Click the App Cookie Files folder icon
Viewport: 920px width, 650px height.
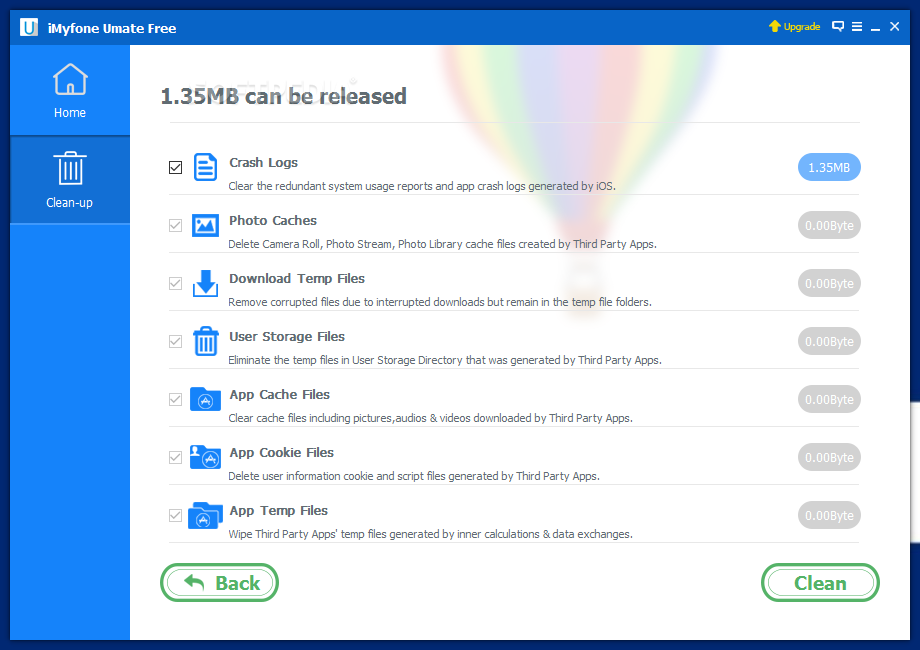coord(205,457)
